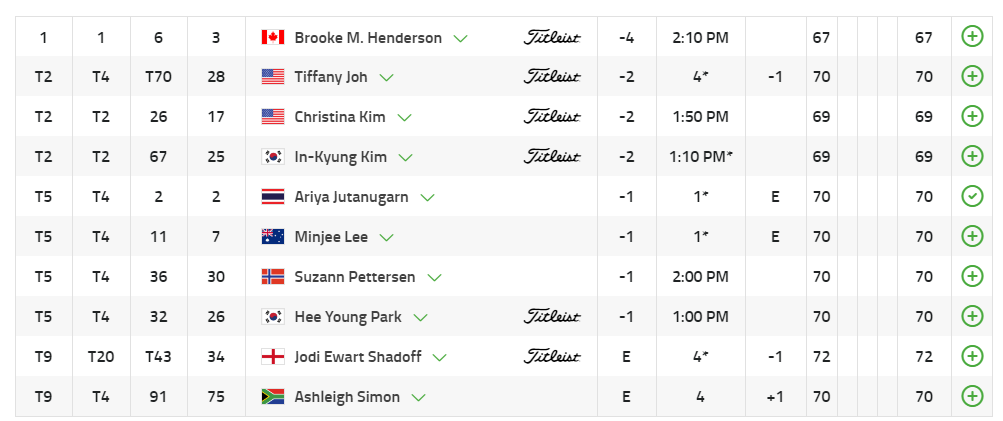Click the Titleist logo beside Hee Young Park
Viewport: 1003px width, 421px height.
click(x=552, y=316)
